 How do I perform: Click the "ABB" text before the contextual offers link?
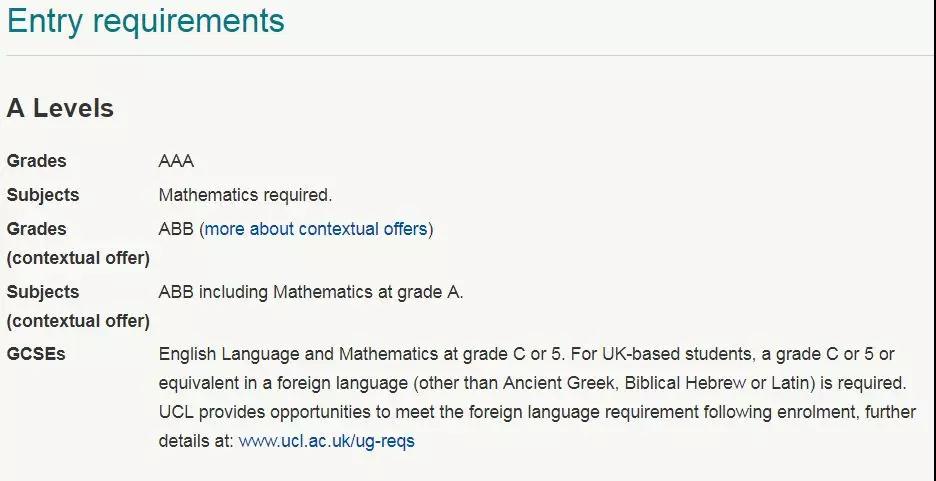click(176, 229)
